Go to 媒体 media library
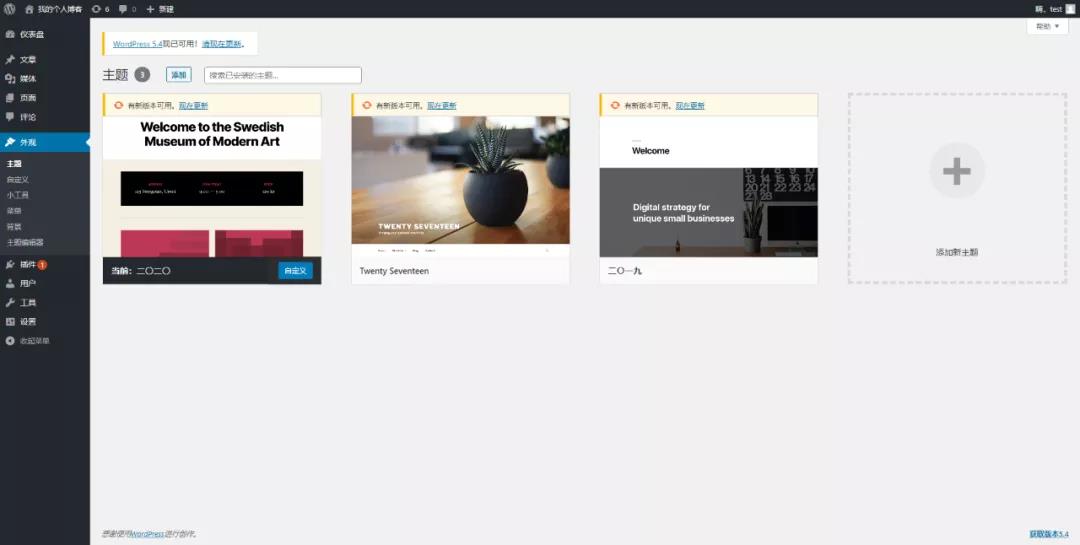The height and width of the screenshot is (545, 1080). (x=28, y=79)
